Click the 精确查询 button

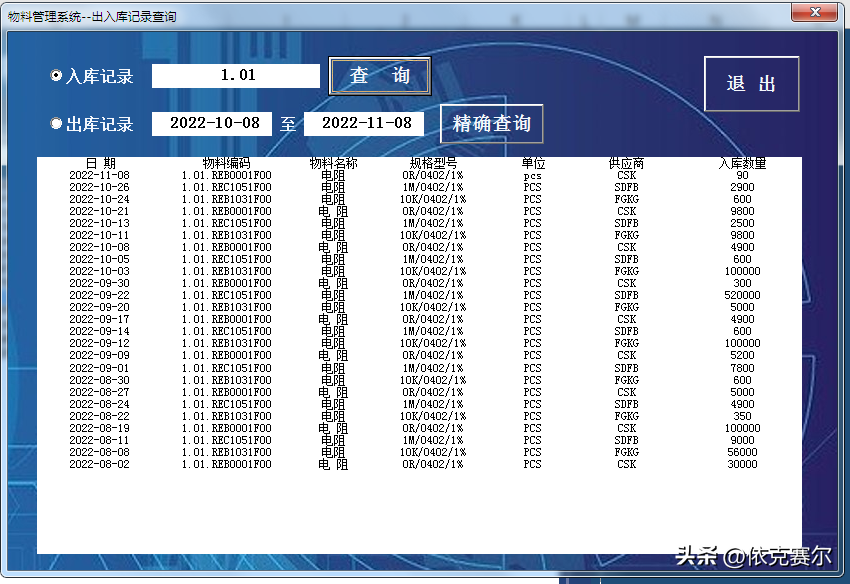click(491, 124)
